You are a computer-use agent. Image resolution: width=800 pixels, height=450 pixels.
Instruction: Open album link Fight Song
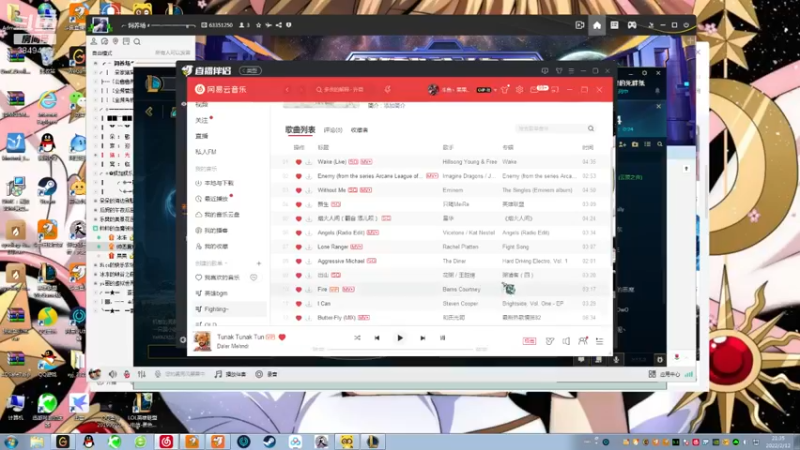[x=515, y=247]
